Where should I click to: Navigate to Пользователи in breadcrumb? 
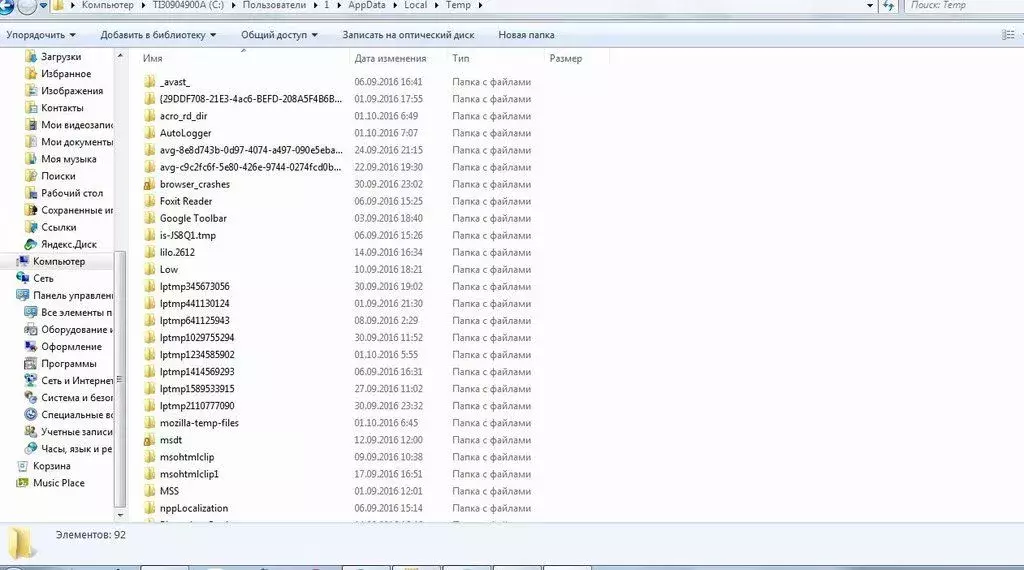click(x=274, y=5)
